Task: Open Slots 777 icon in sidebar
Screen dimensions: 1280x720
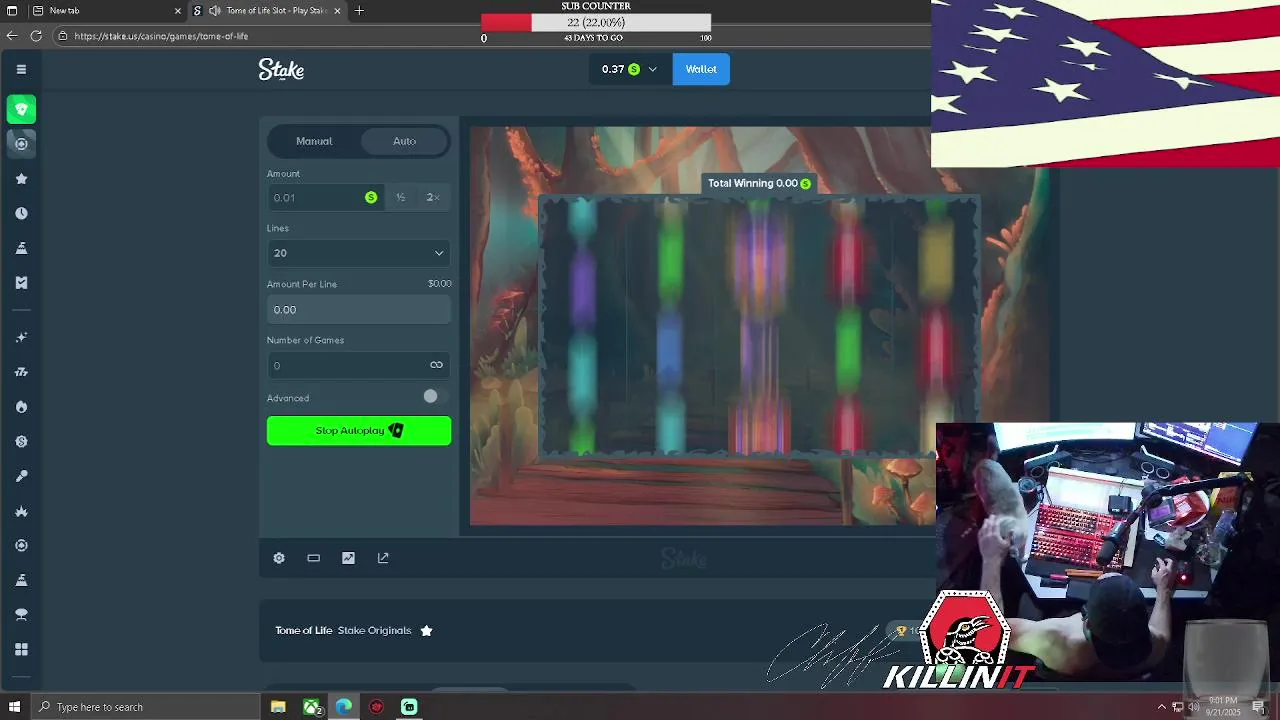Action: pyautogui.click(x=21, y=372)
